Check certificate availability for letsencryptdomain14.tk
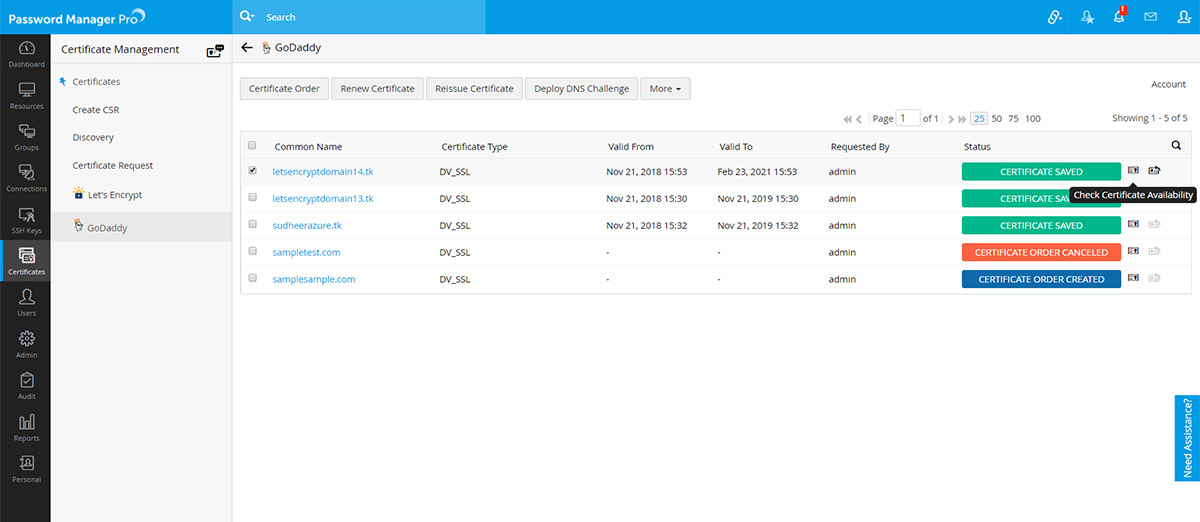Viewport: 1200px width, 522px height. tap(1133, 171)
